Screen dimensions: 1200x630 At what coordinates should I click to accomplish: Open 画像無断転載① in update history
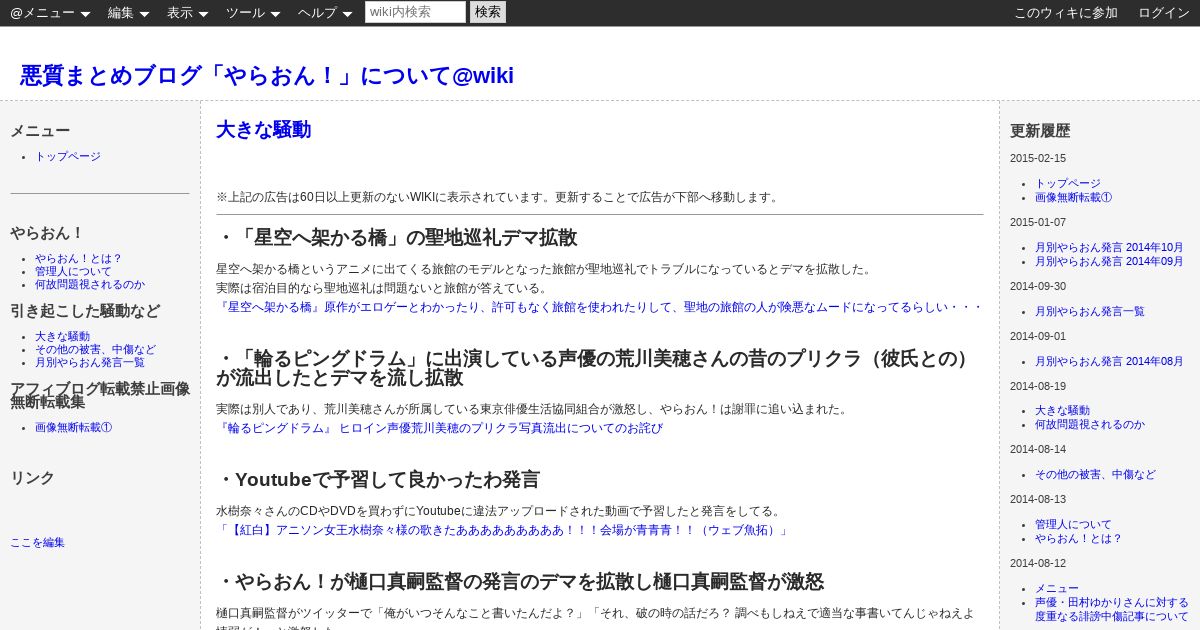pos(1073,197)
